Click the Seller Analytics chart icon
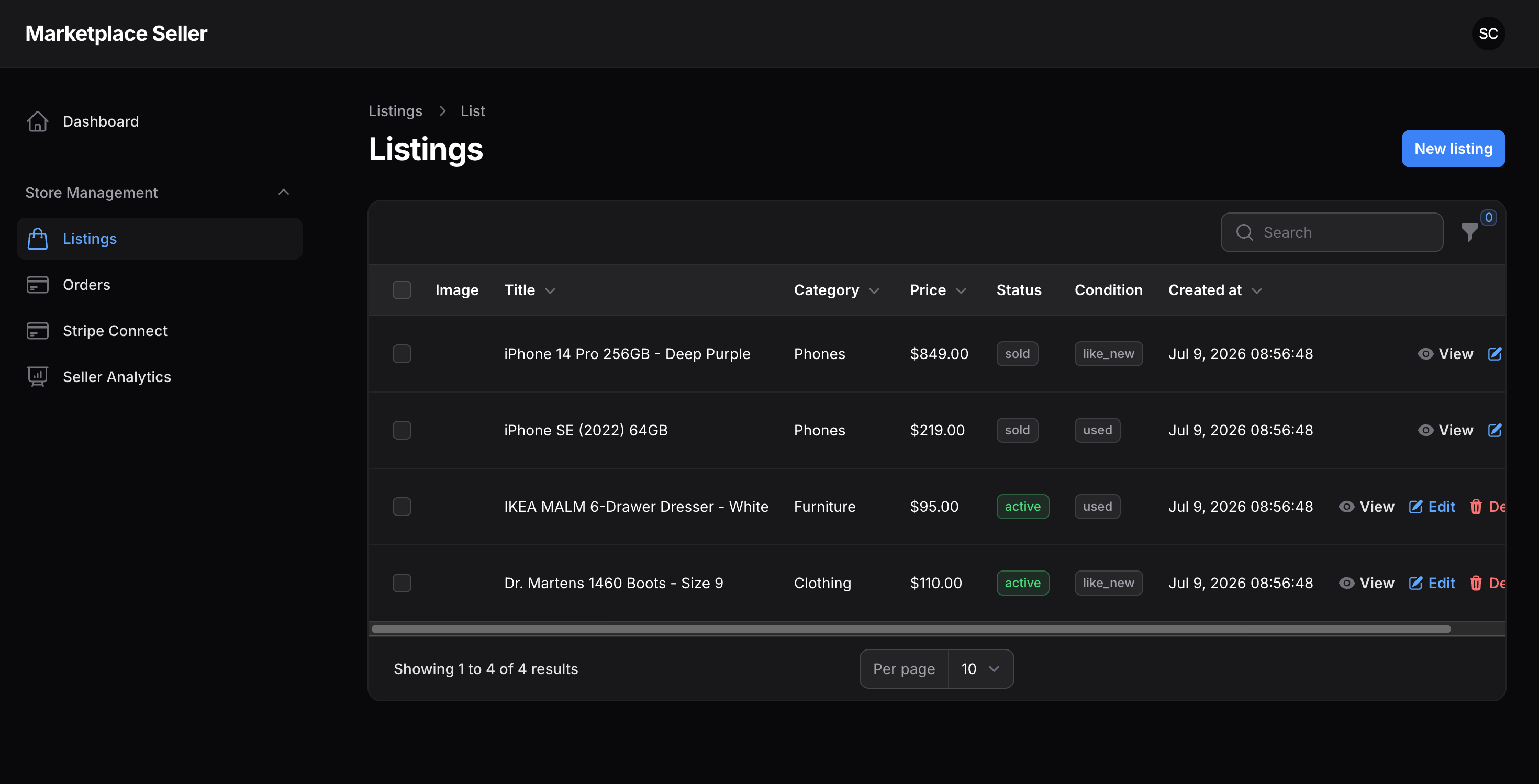The image size is (1539, 784). pos(37,376)
